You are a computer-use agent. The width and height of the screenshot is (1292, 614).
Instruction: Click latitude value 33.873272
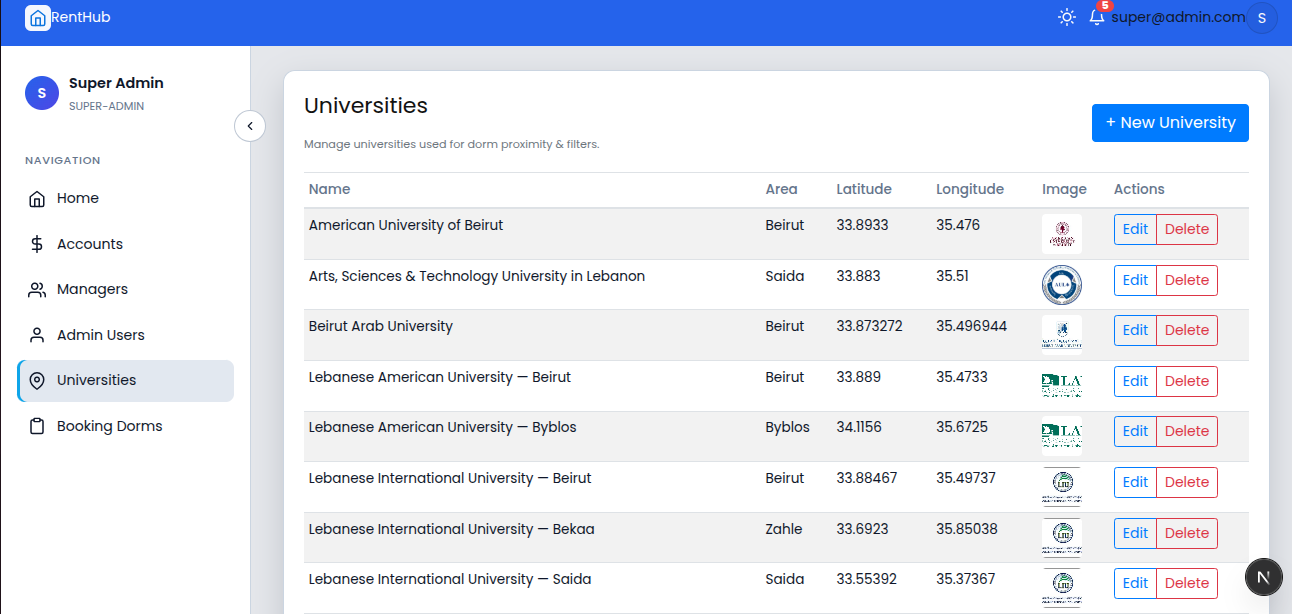click(x=870, y=326)
